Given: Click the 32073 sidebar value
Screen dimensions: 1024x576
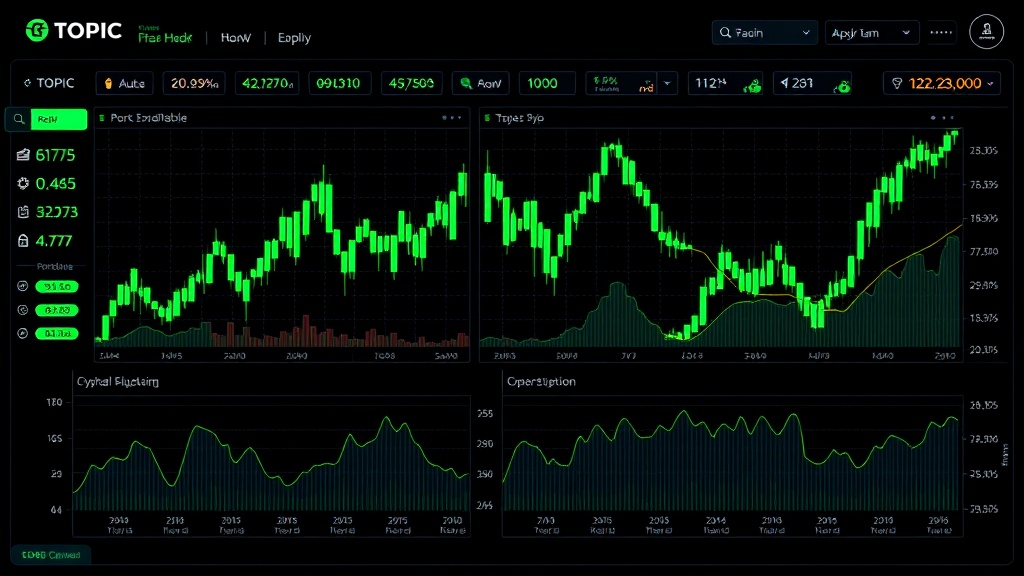Looking at the screenshot, I should tap(57, 212).
